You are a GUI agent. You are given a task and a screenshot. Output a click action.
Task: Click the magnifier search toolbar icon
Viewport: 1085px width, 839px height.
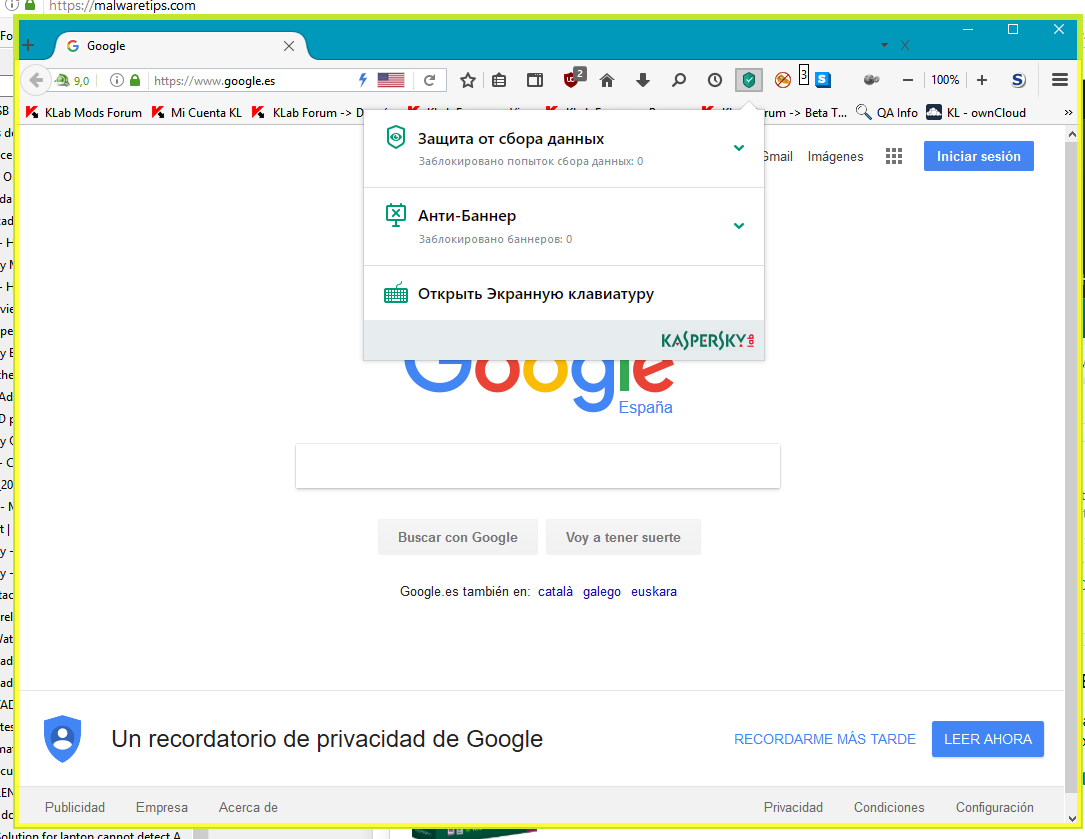pos(679,80)
